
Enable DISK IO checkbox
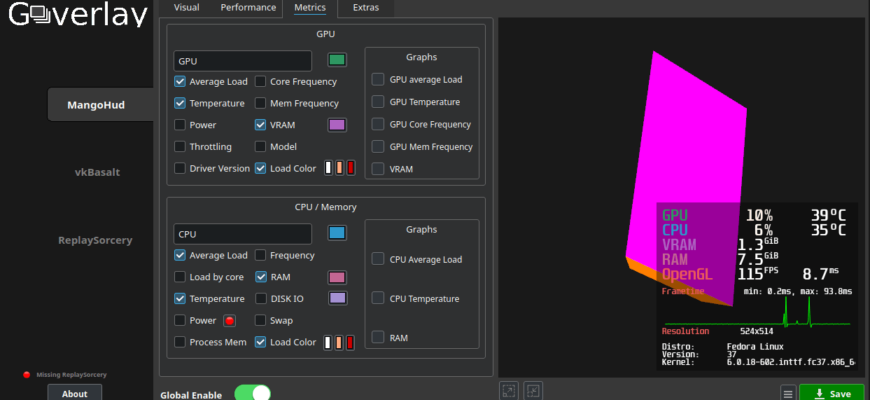(260, 298)
